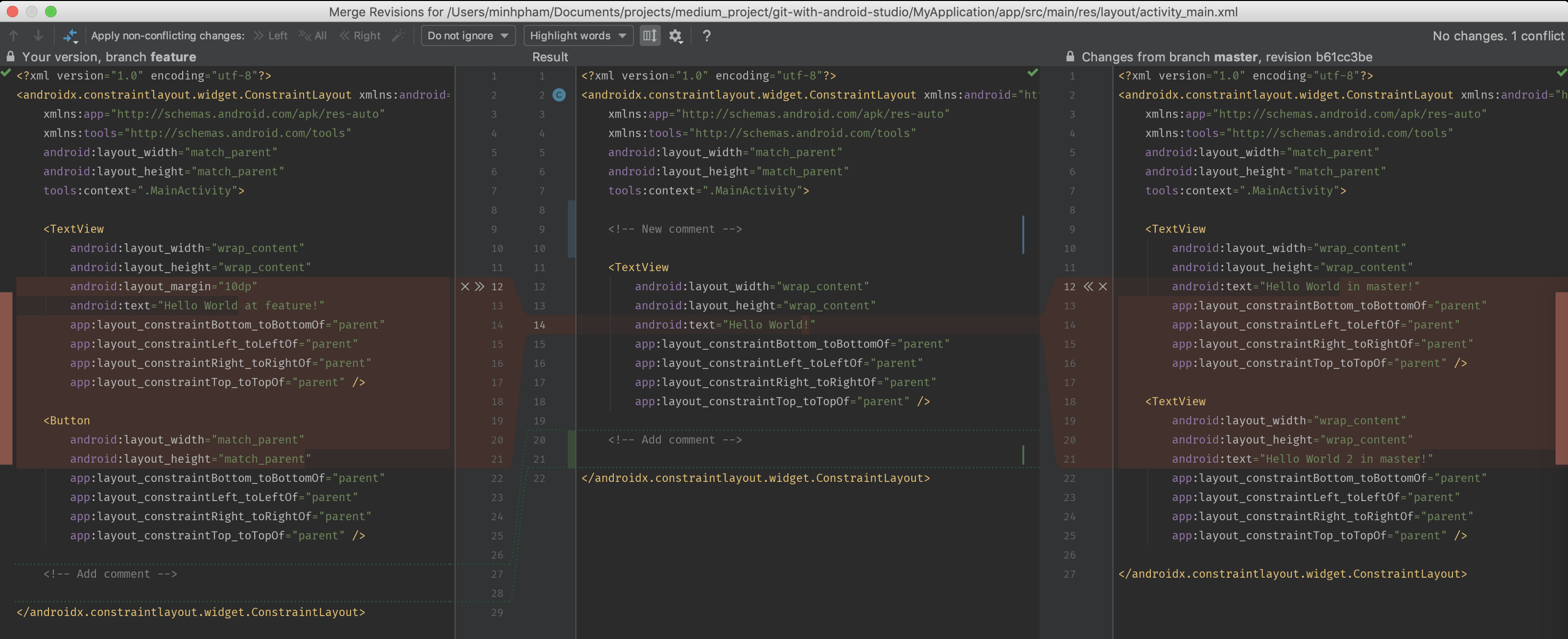Ignore master change with X icon

click(x=1103, y=286)
